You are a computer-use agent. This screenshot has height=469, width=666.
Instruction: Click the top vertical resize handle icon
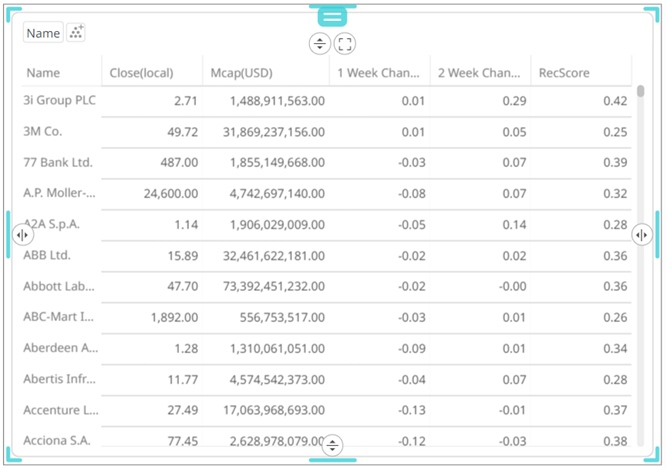click(319, 44)
